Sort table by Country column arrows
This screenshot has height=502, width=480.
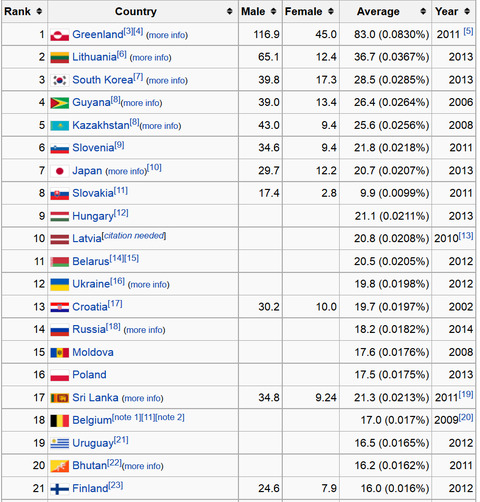click(x=229, y=11)
